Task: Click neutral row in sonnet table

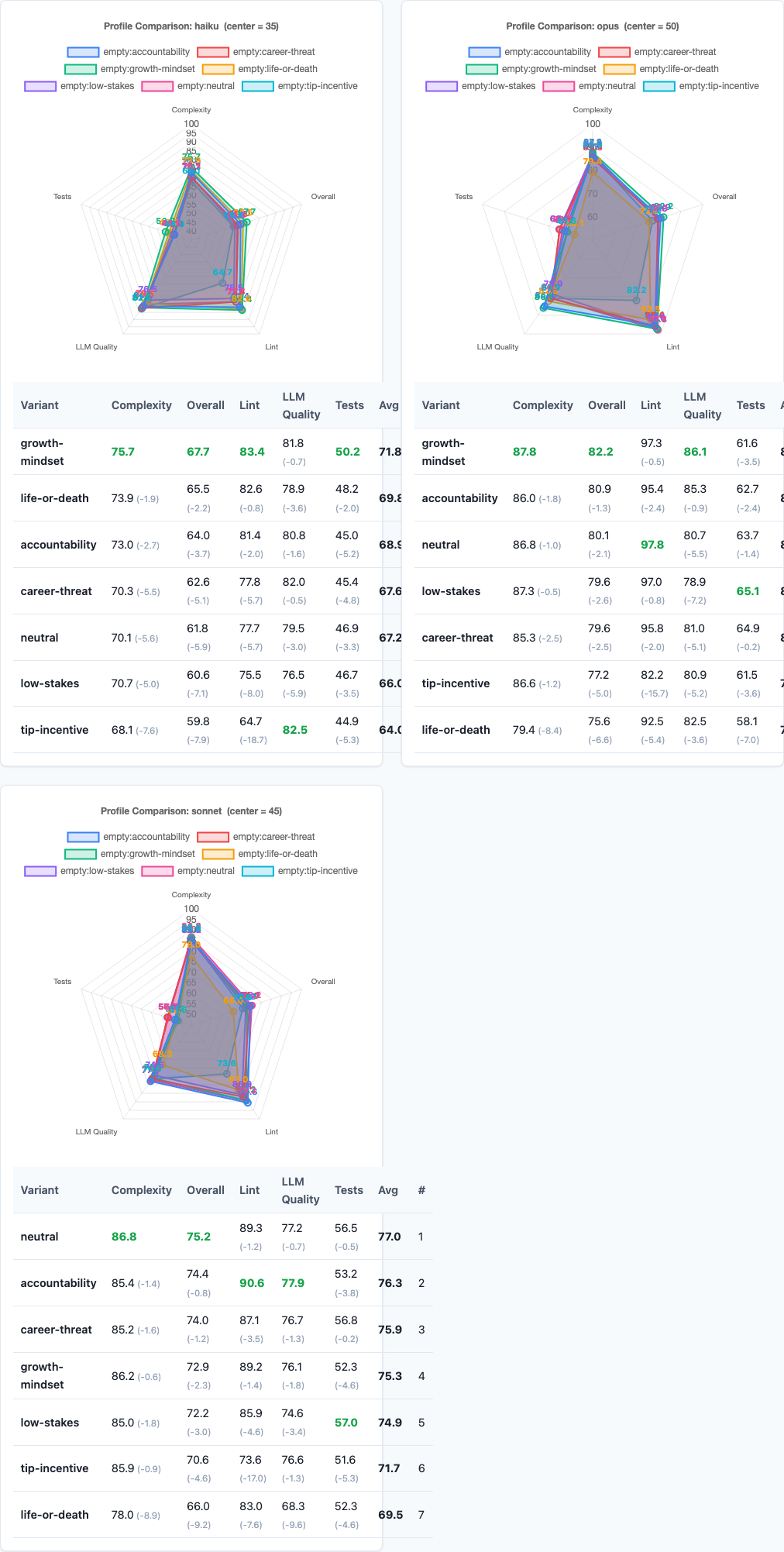Action: point(223,1237)
